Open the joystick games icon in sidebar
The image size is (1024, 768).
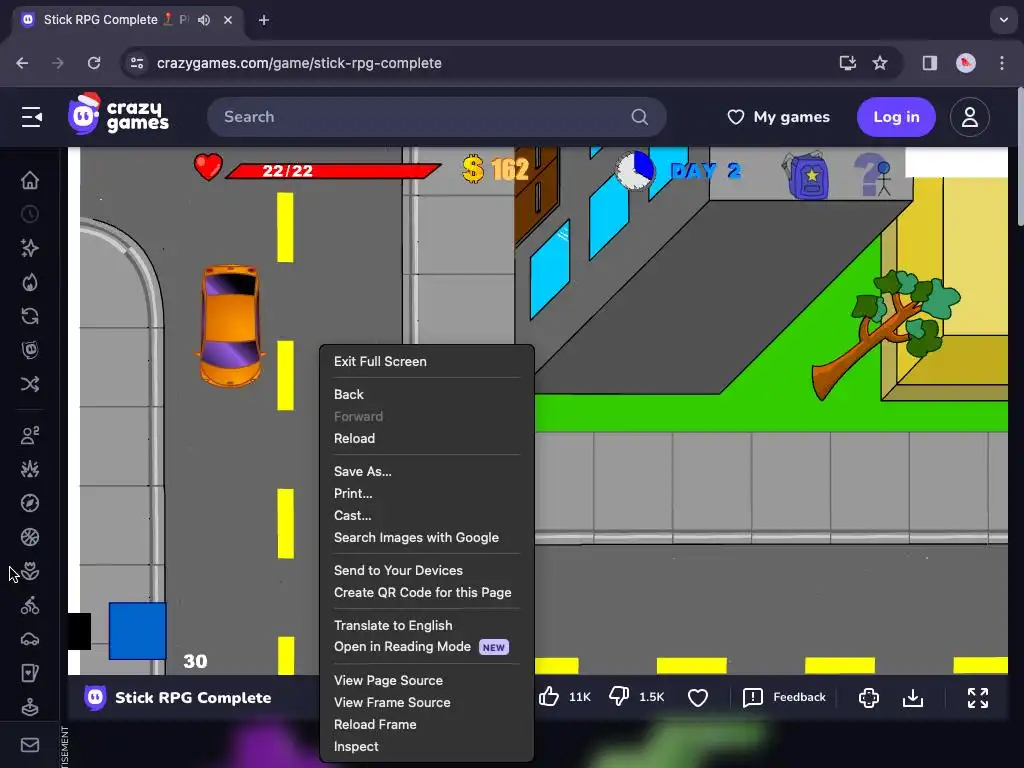pos(30,707)
